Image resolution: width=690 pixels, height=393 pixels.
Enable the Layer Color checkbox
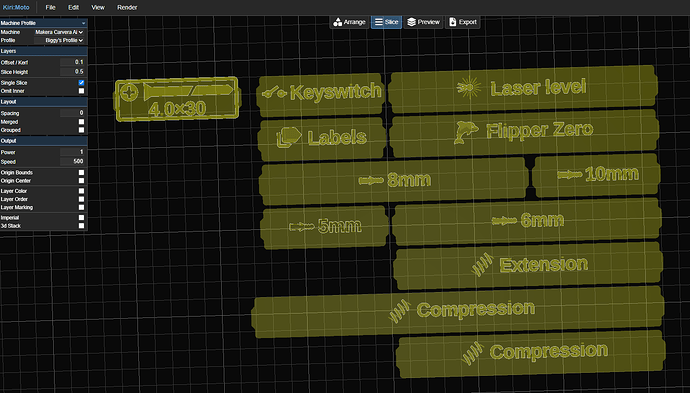tap(81, 191)
